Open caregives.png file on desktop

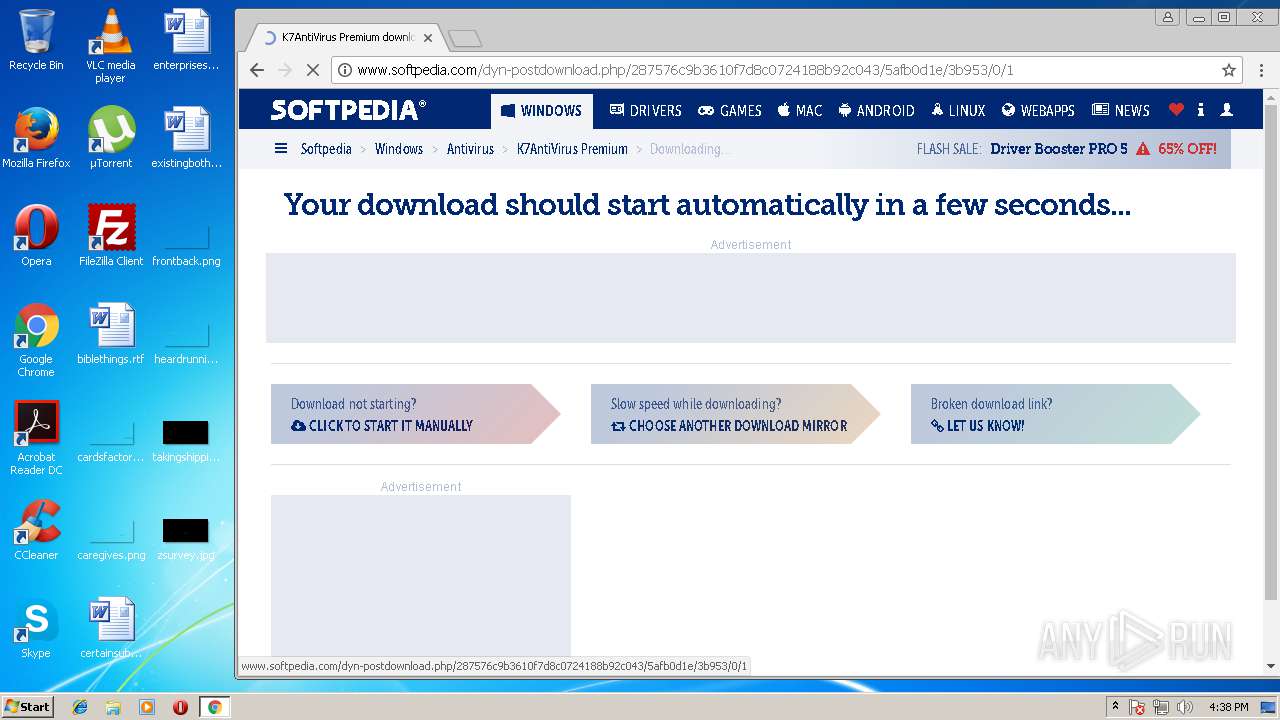tap(110, 540)
